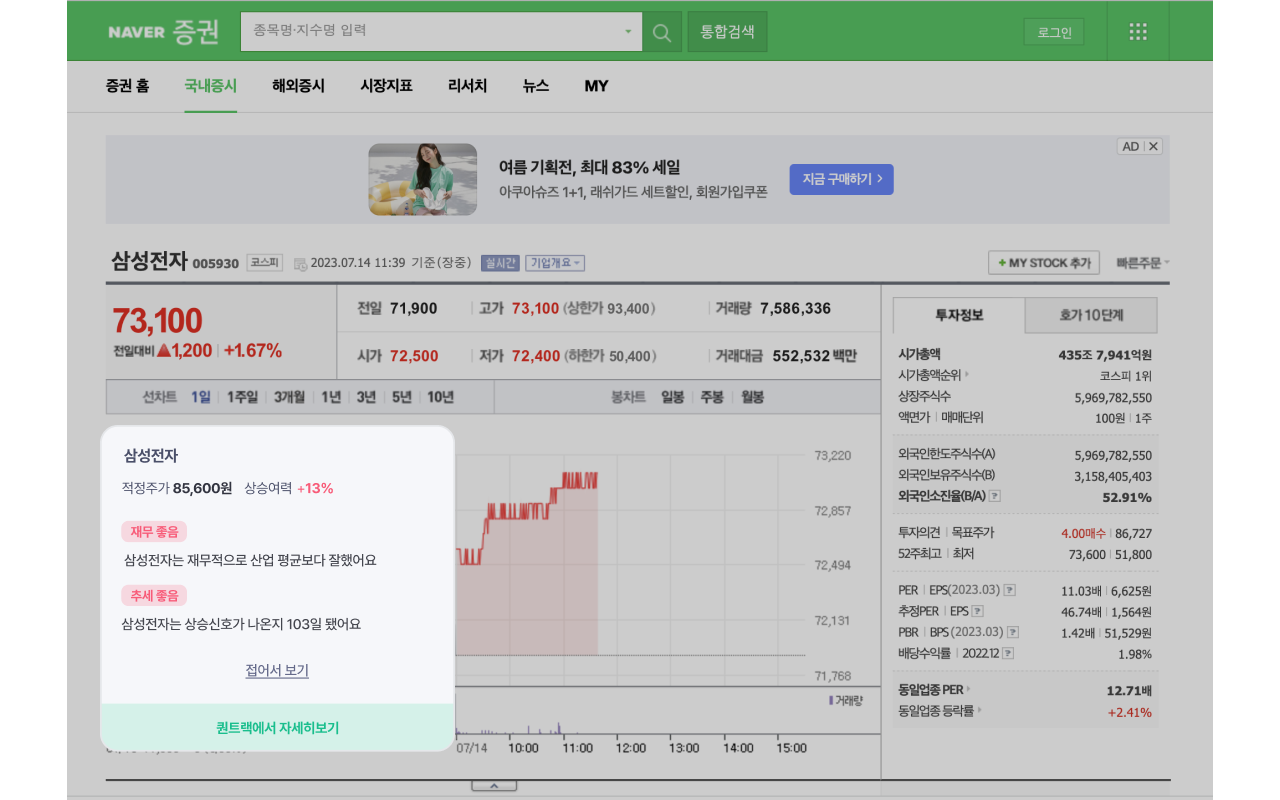Click the current price 73,100 in large red
This screenshot has height=800, width=1280.
157,321
